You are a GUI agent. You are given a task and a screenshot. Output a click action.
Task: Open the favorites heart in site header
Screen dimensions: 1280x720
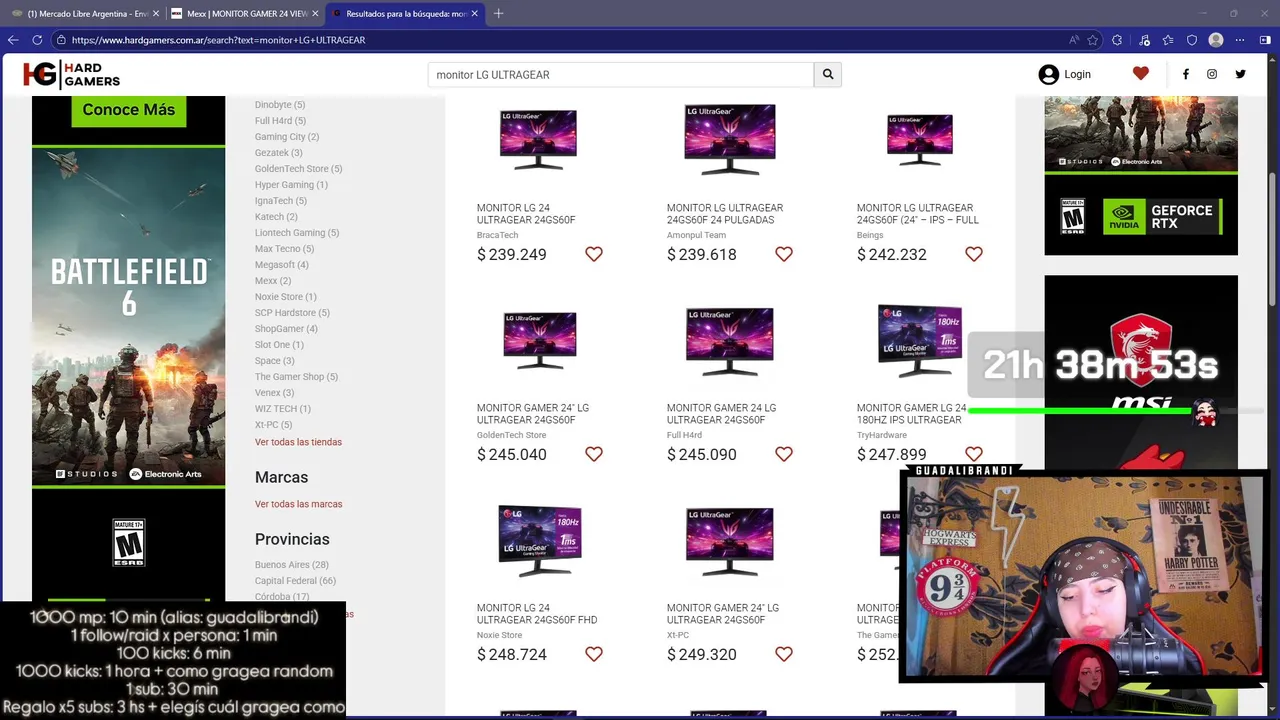1141,74
